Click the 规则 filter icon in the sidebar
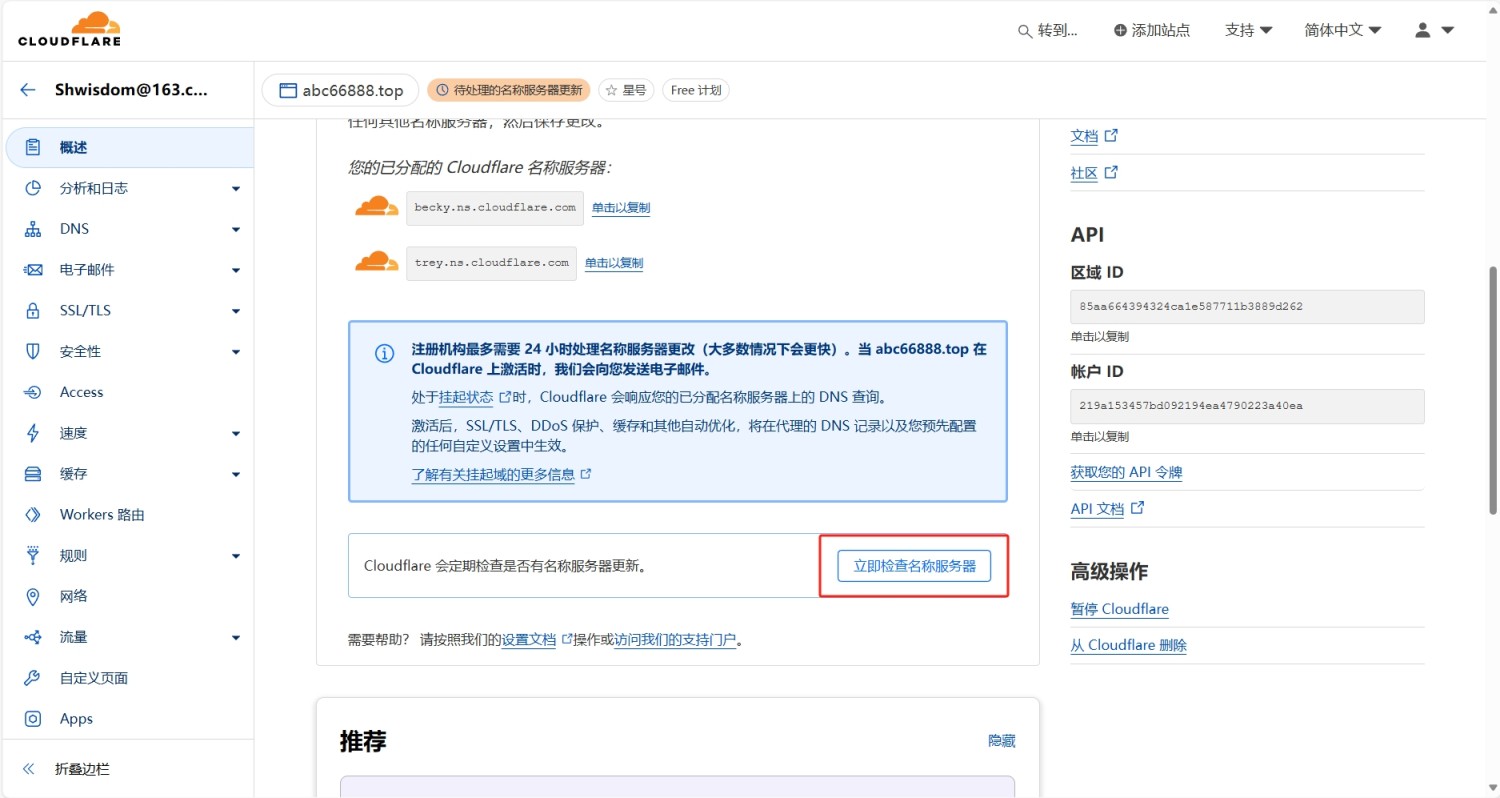The height and width of the screenshot is (798, 1500). pos(33,555)
